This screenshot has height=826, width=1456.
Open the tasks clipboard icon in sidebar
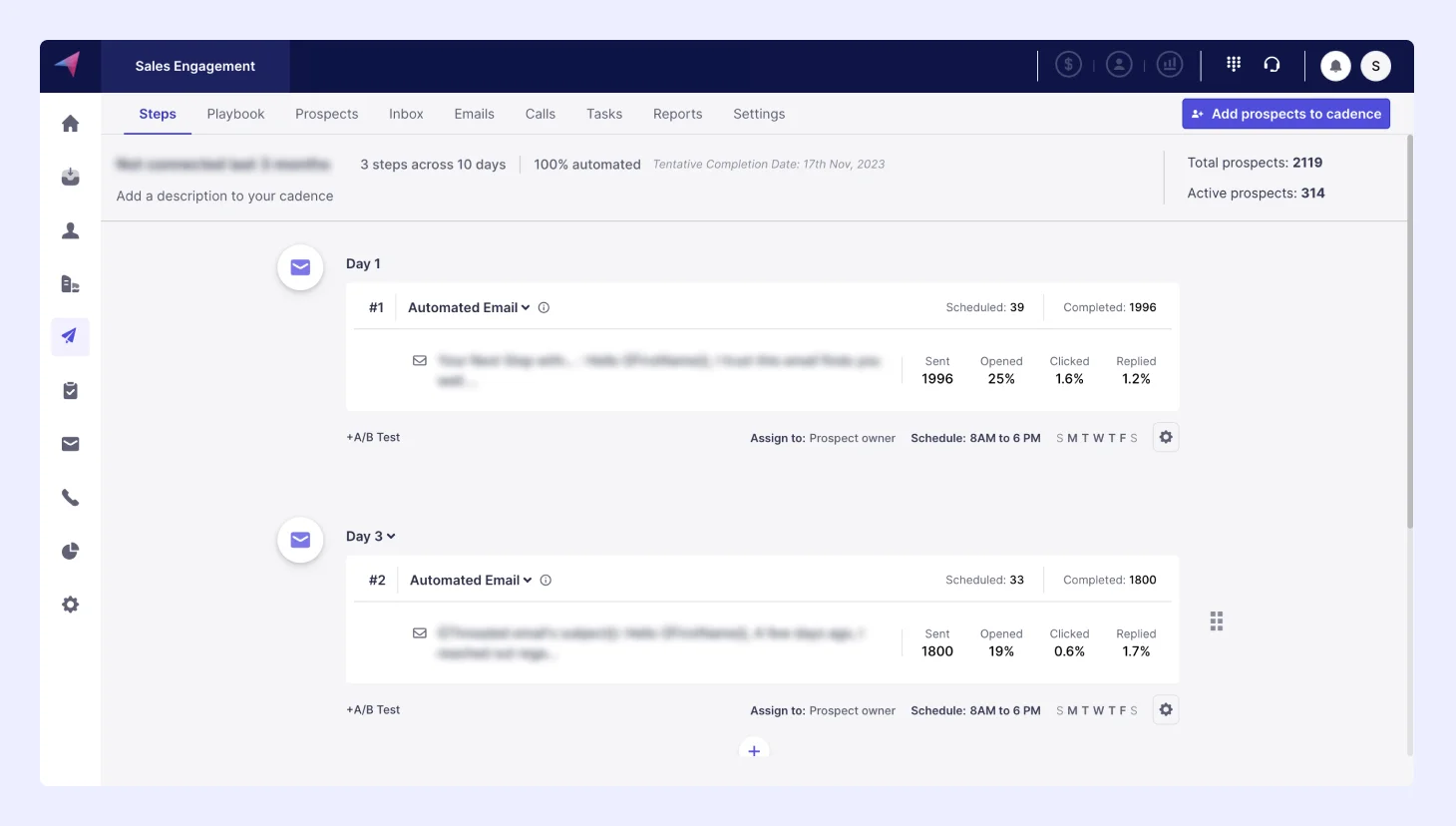point(70,390)
